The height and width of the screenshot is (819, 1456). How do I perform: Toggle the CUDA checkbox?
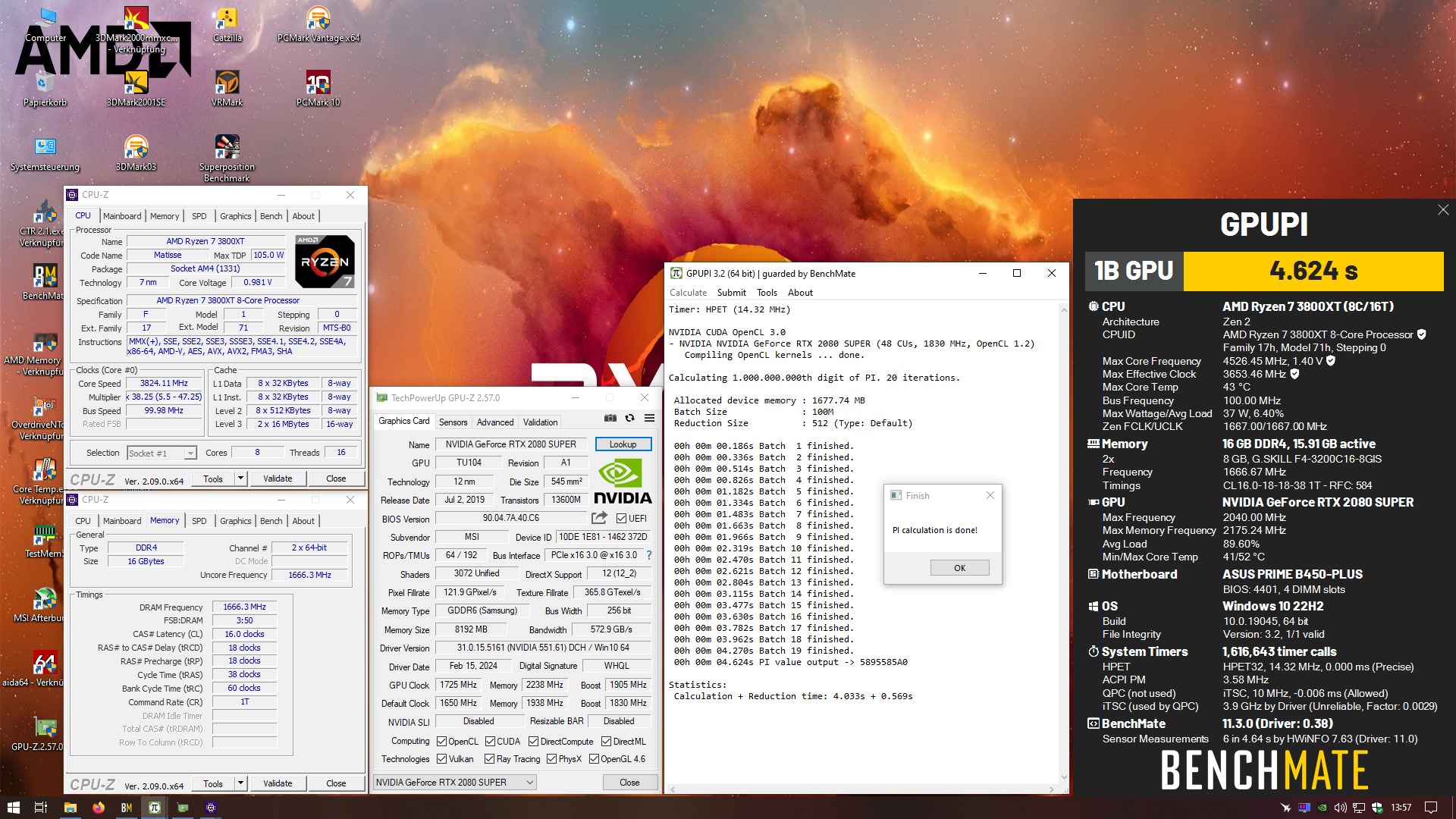pyautogui.click(x=490, y=742)
